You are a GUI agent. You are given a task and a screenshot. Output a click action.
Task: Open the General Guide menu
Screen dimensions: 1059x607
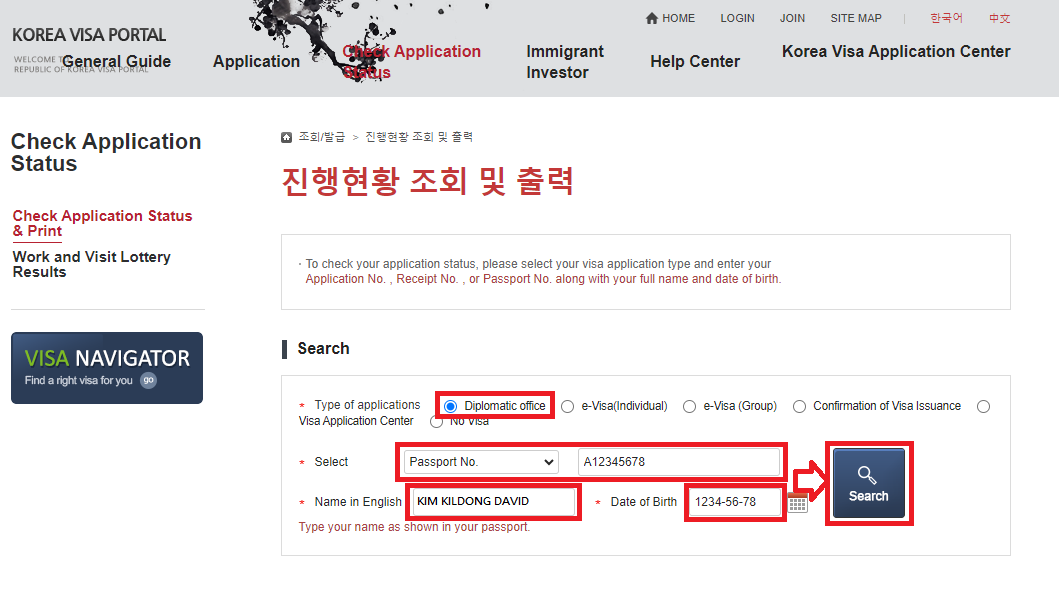tap(116, 61)
